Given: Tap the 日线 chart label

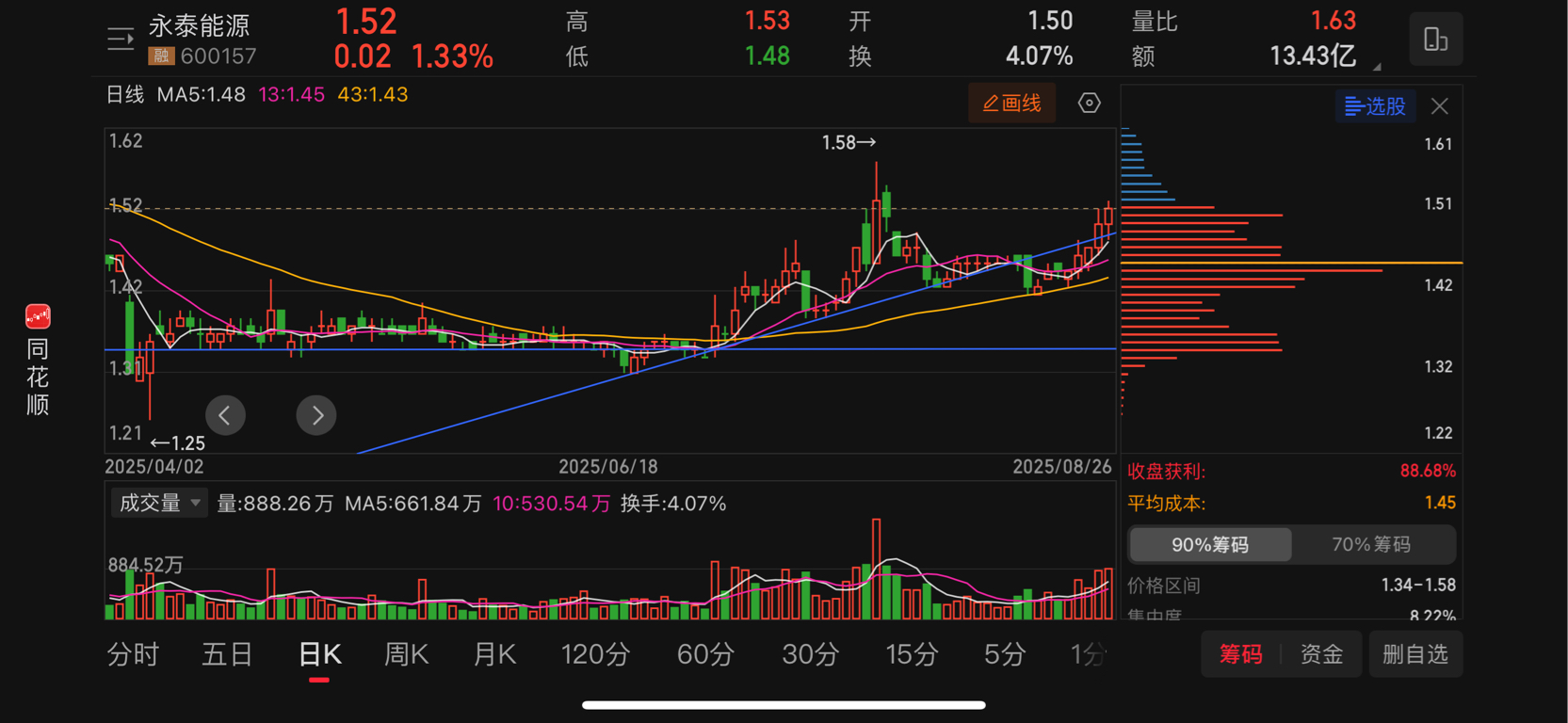Looking at the screenshot, I should 124,95.
